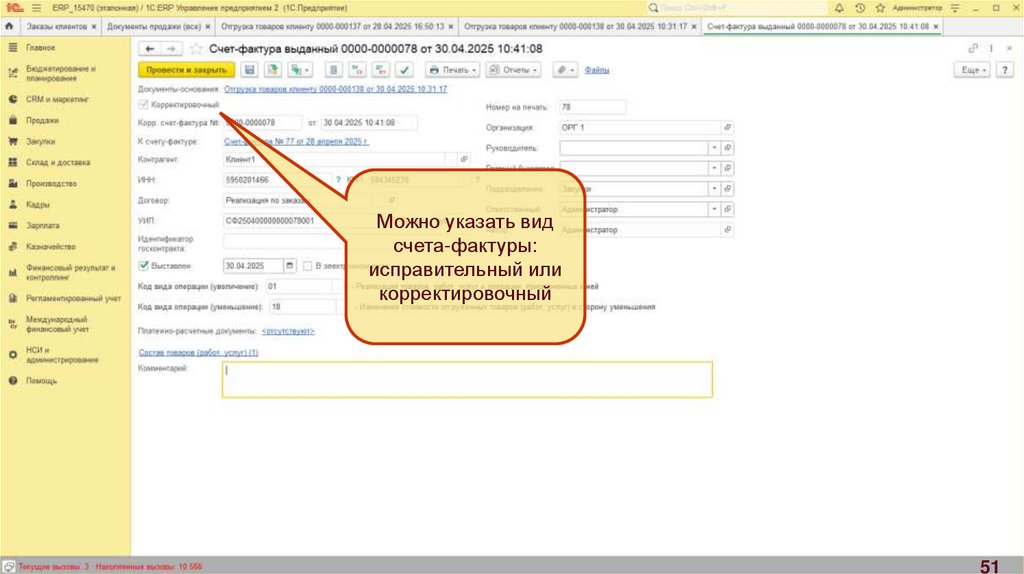The image size is (1024, 574).
Task: Open notifications bell icon
Action: click(839, 8)
